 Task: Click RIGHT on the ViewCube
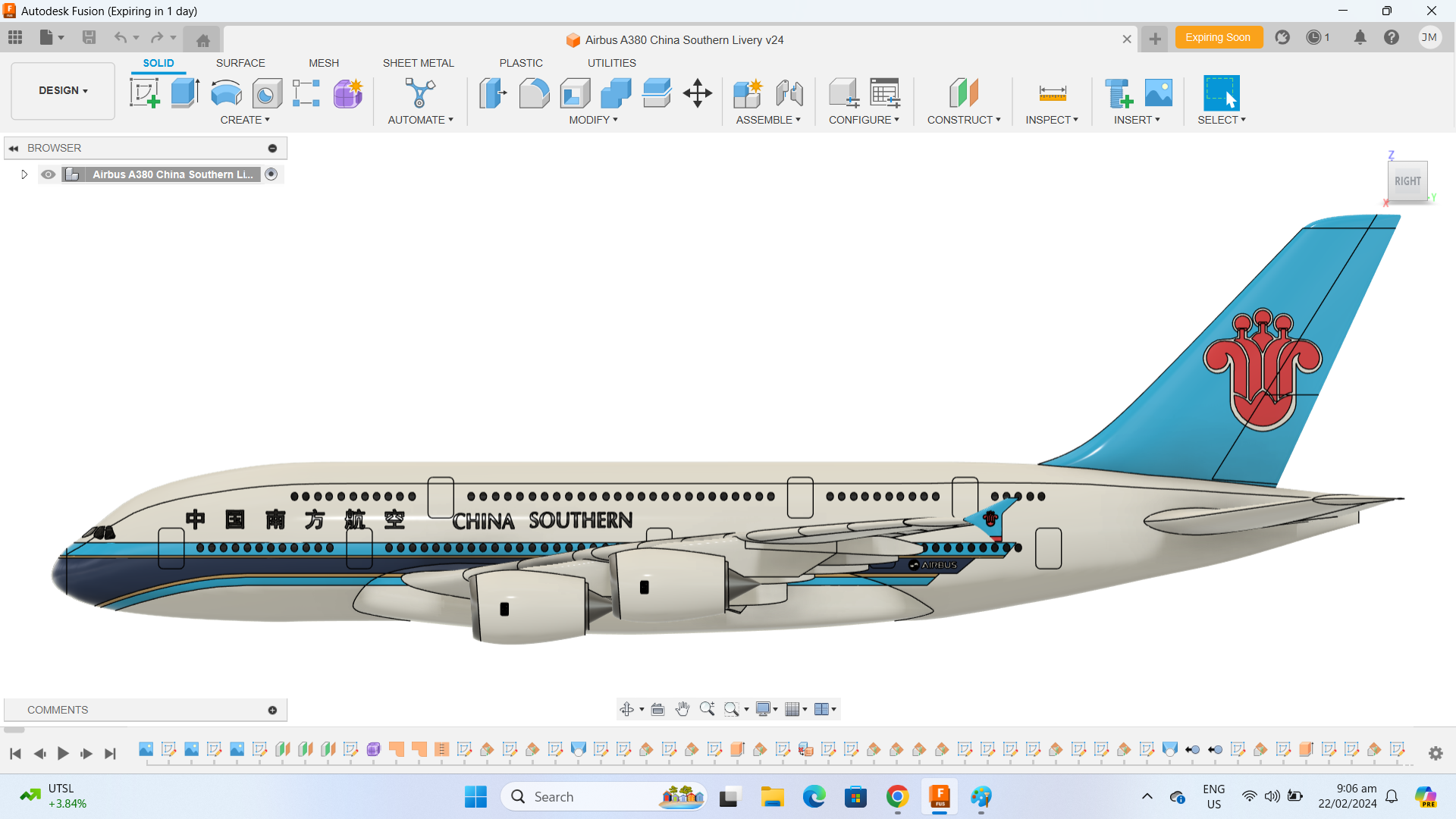[1407, 181]
